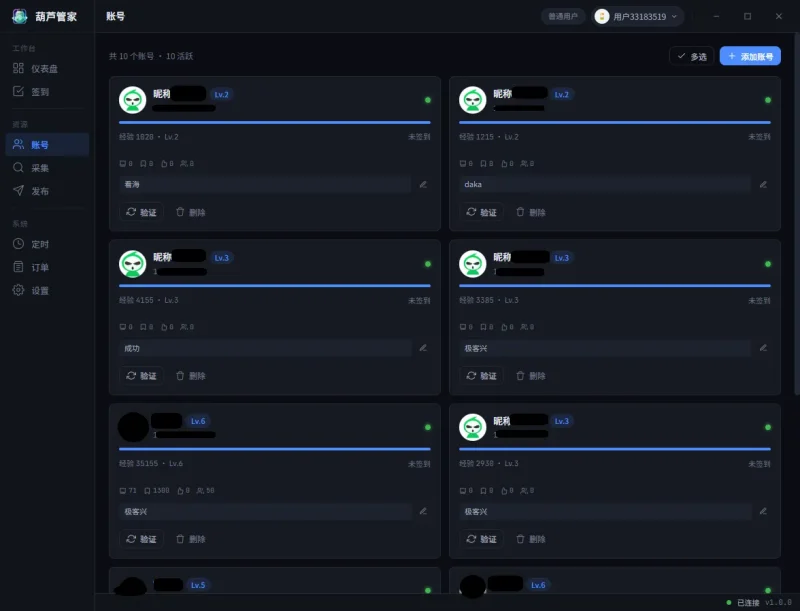Click 删除 on the 经验 2938 account card
Image resolution: width=800 pixels, height=611 pixels.
coord(531,539)
